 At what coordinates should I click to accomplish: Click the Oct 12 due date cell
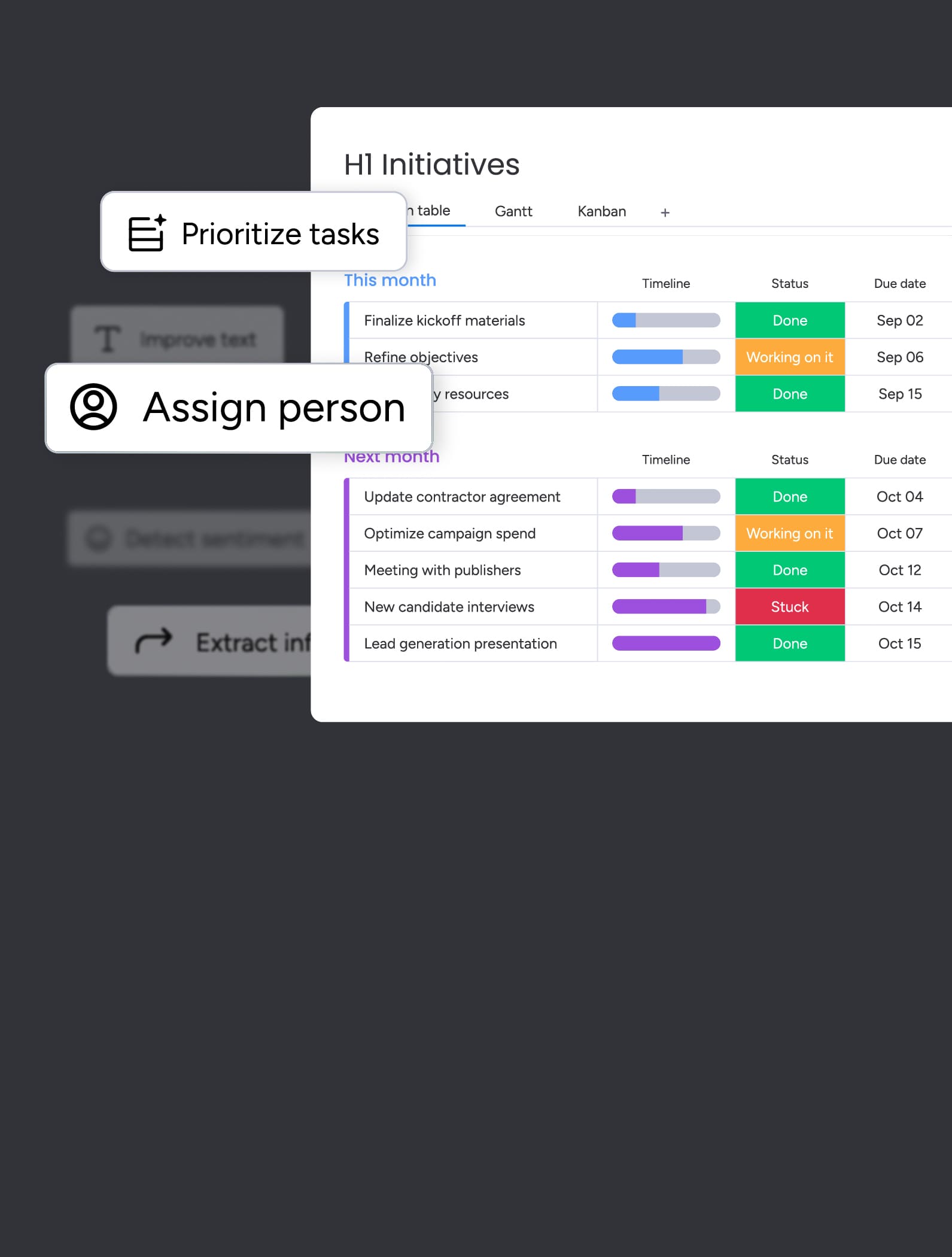[x=899, y=570]
